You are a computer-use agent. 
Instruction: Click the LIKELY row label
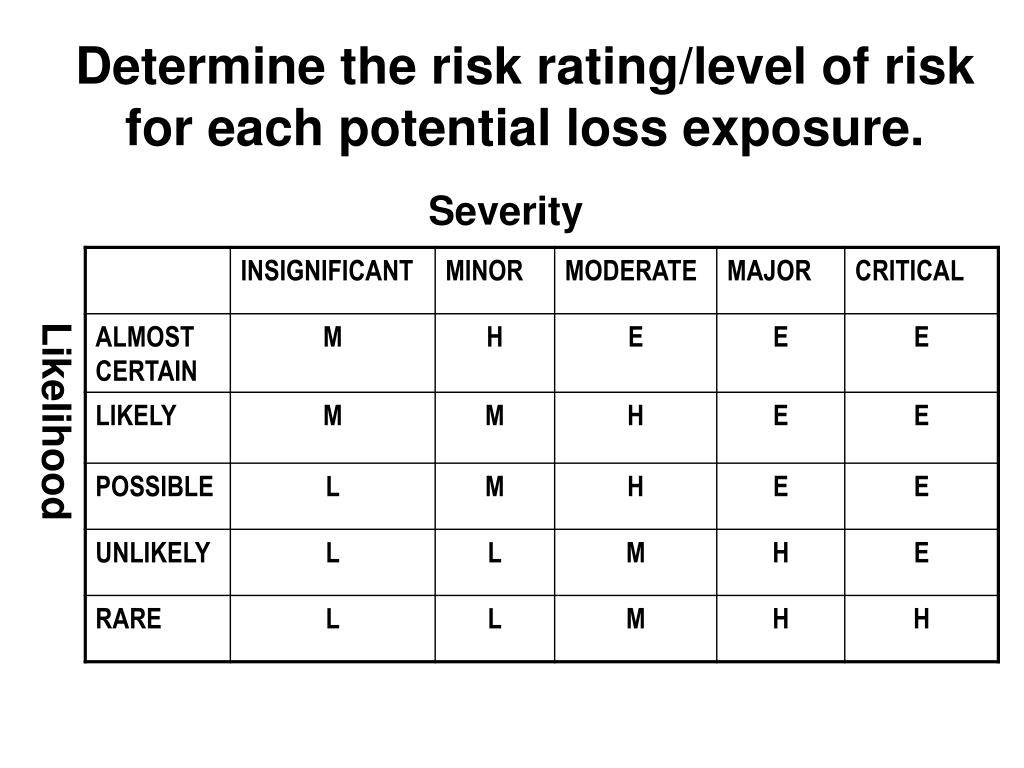[136, 415]
